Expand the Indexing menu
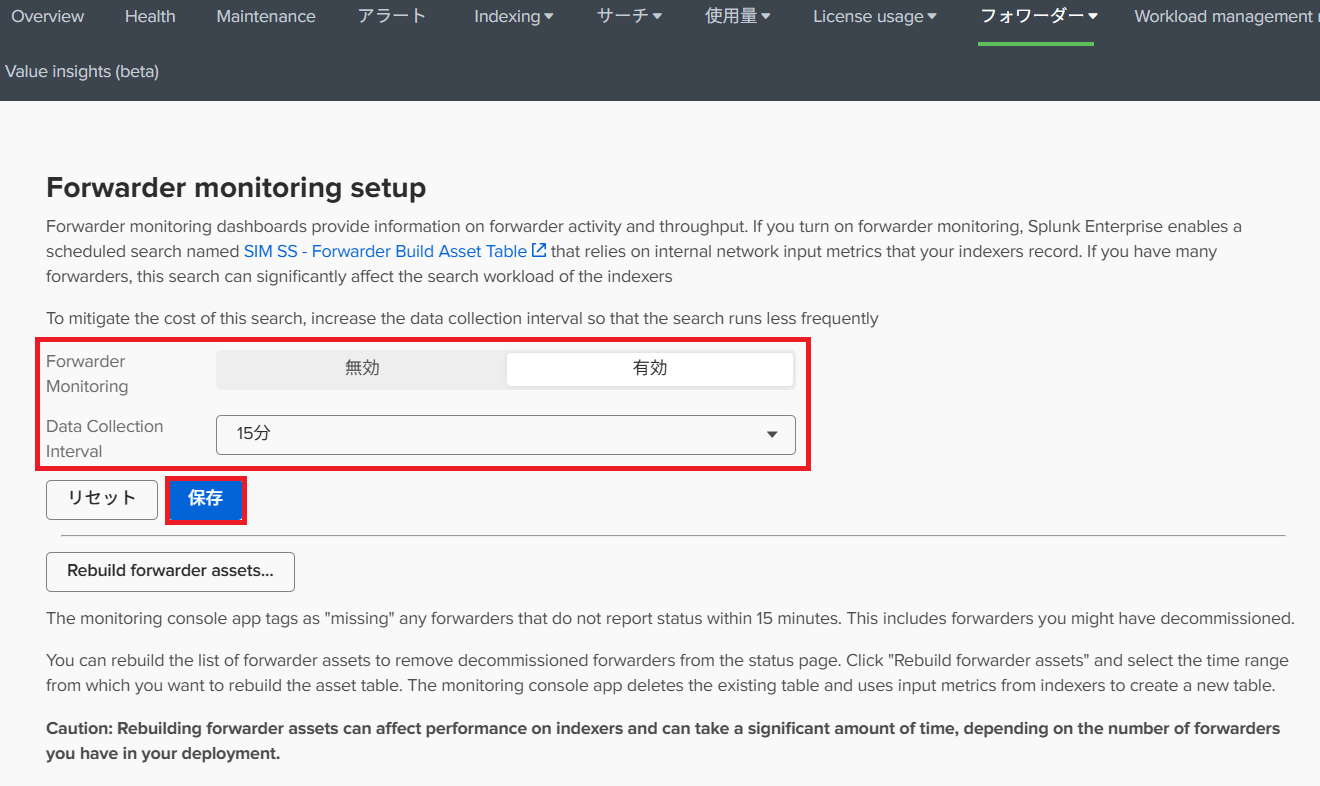The width and height of the screenshot is (1320, 786). (514, 17)
